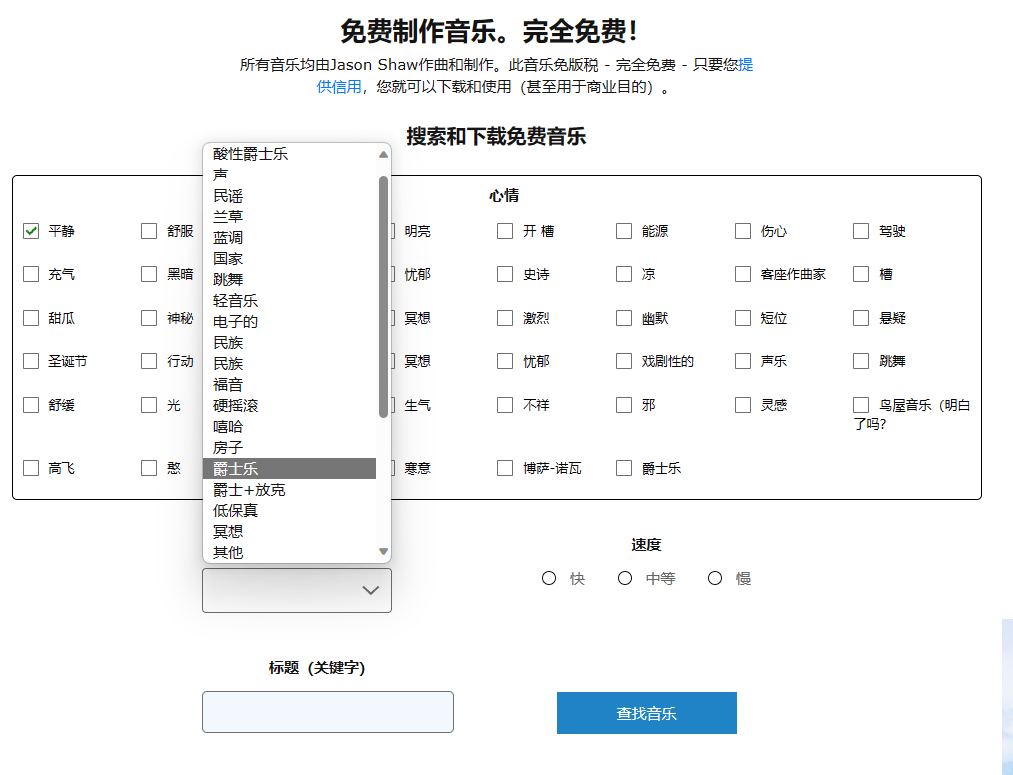
Task: Choose 蓝调 from the genre list
Action: click(289, 238)
